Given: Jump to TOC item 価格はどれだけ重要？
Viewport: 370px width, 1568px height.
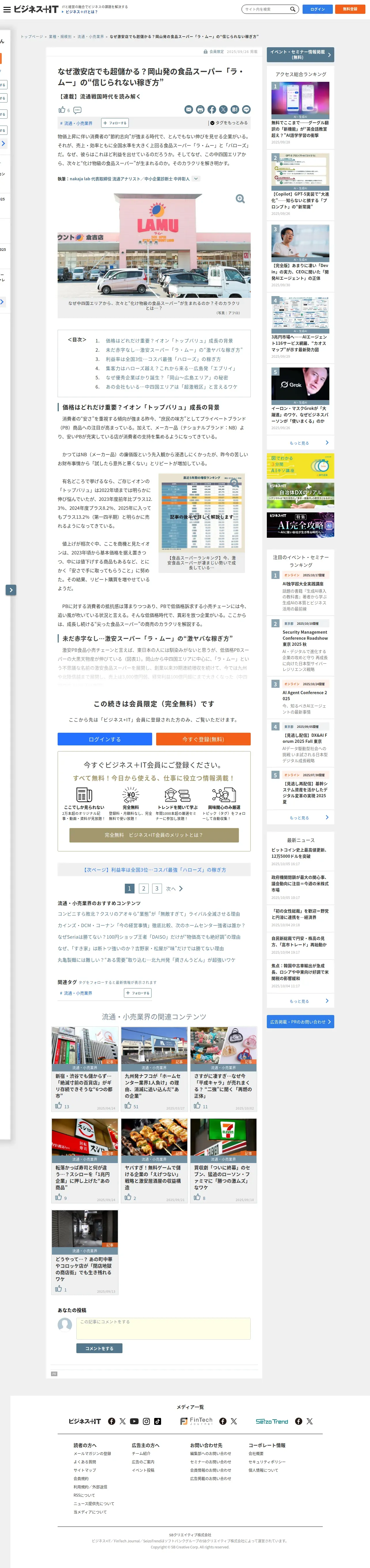Looking at the screenshot, I should pos(169,340).
